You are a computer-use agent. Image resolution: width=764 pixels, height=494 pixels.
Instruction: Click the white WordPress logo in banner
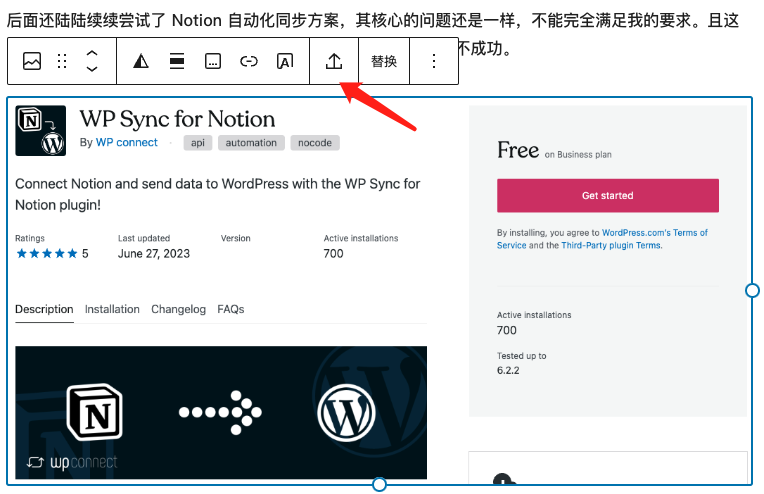[346, 413]
